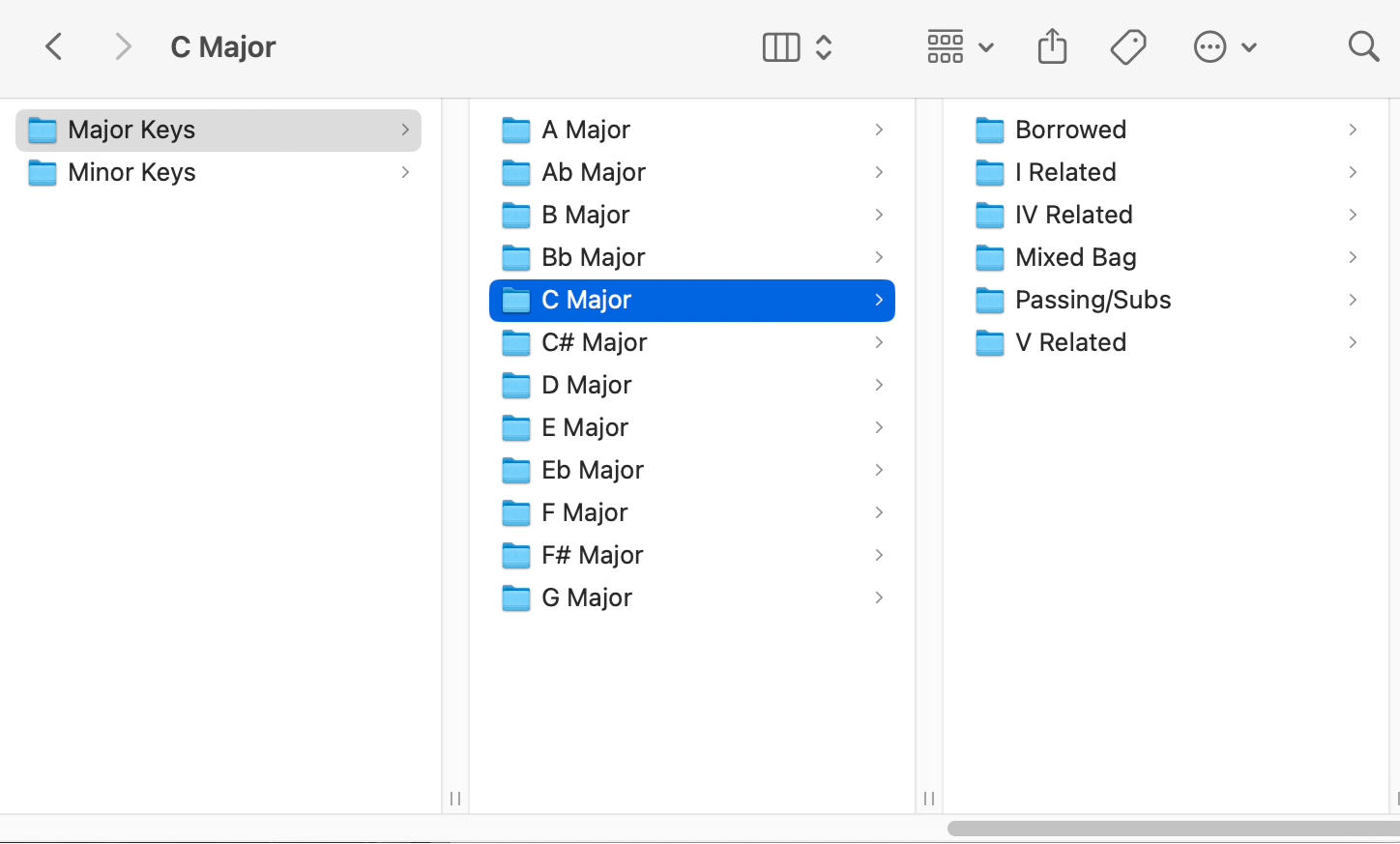This screenshot has height=844, width=1400.
Task: Click the column view icon
Action: coord(781,46)
